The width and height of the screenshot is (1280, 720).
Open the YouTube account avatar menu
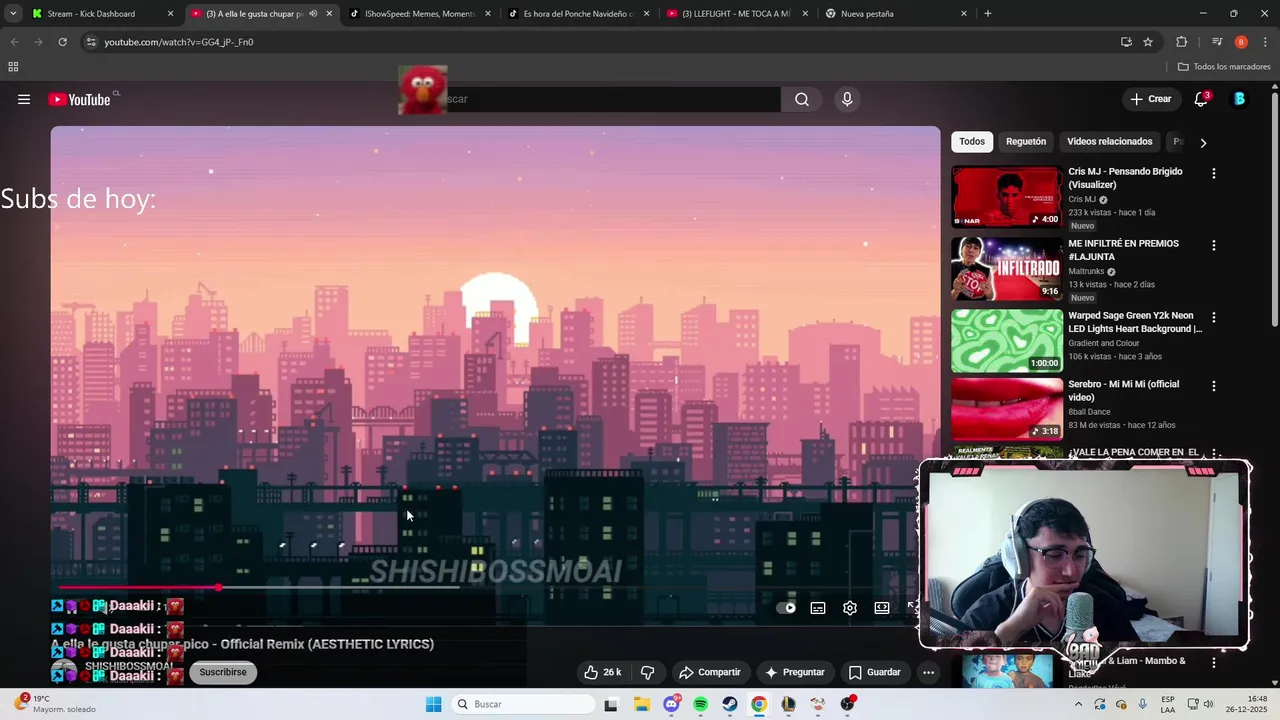pos(1239,99)
